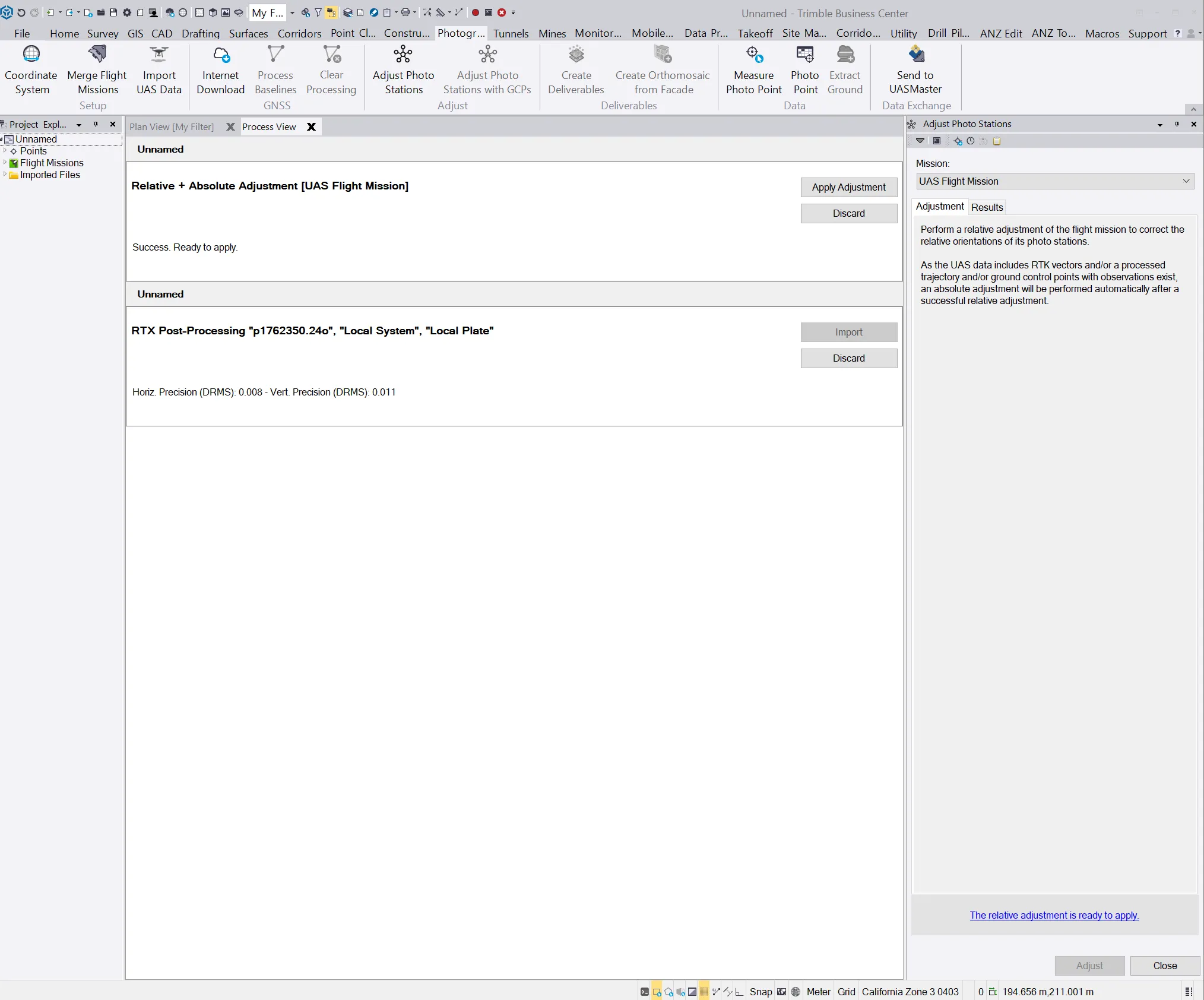Open the Mission dropdown
Viewport: 1204px width, 1000px height.
pyautogui.click(x=1055, y=181)
